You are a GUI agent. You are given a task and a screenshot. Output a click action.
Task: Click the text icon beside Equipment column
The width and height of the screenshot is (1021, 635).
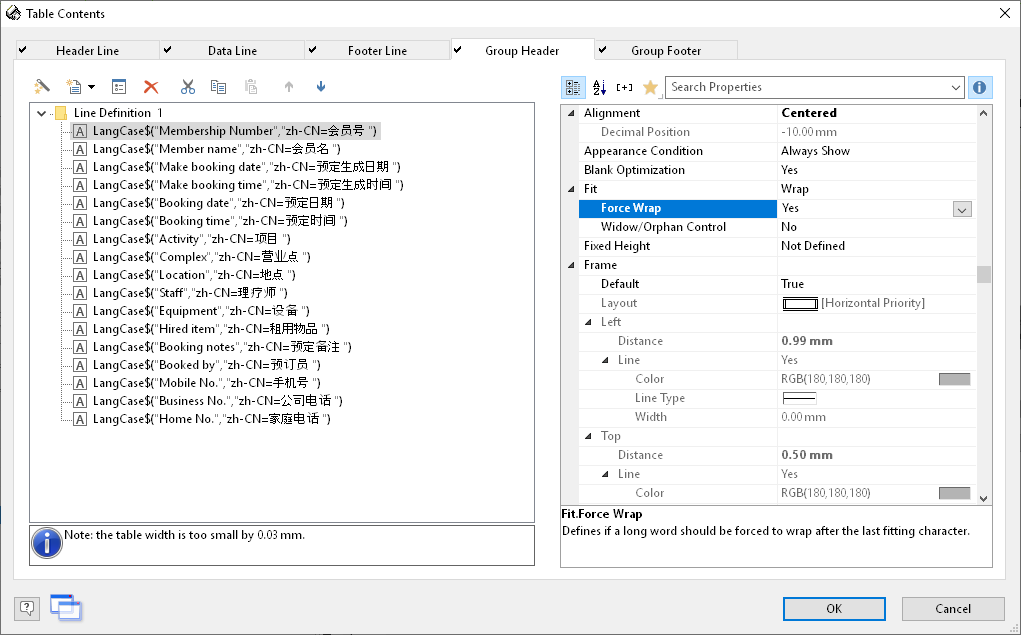pyautogui.click(x=80, y=311)
